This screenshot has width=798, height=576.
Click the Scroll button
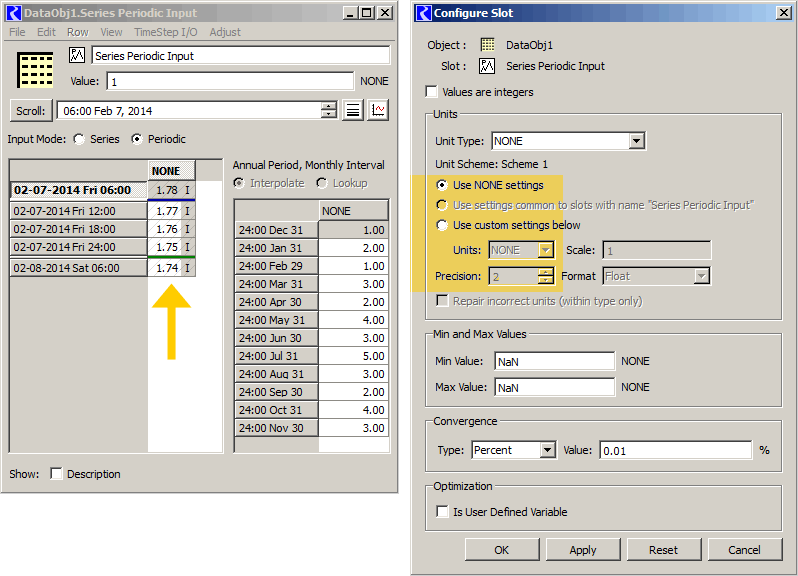click(31, 110)
